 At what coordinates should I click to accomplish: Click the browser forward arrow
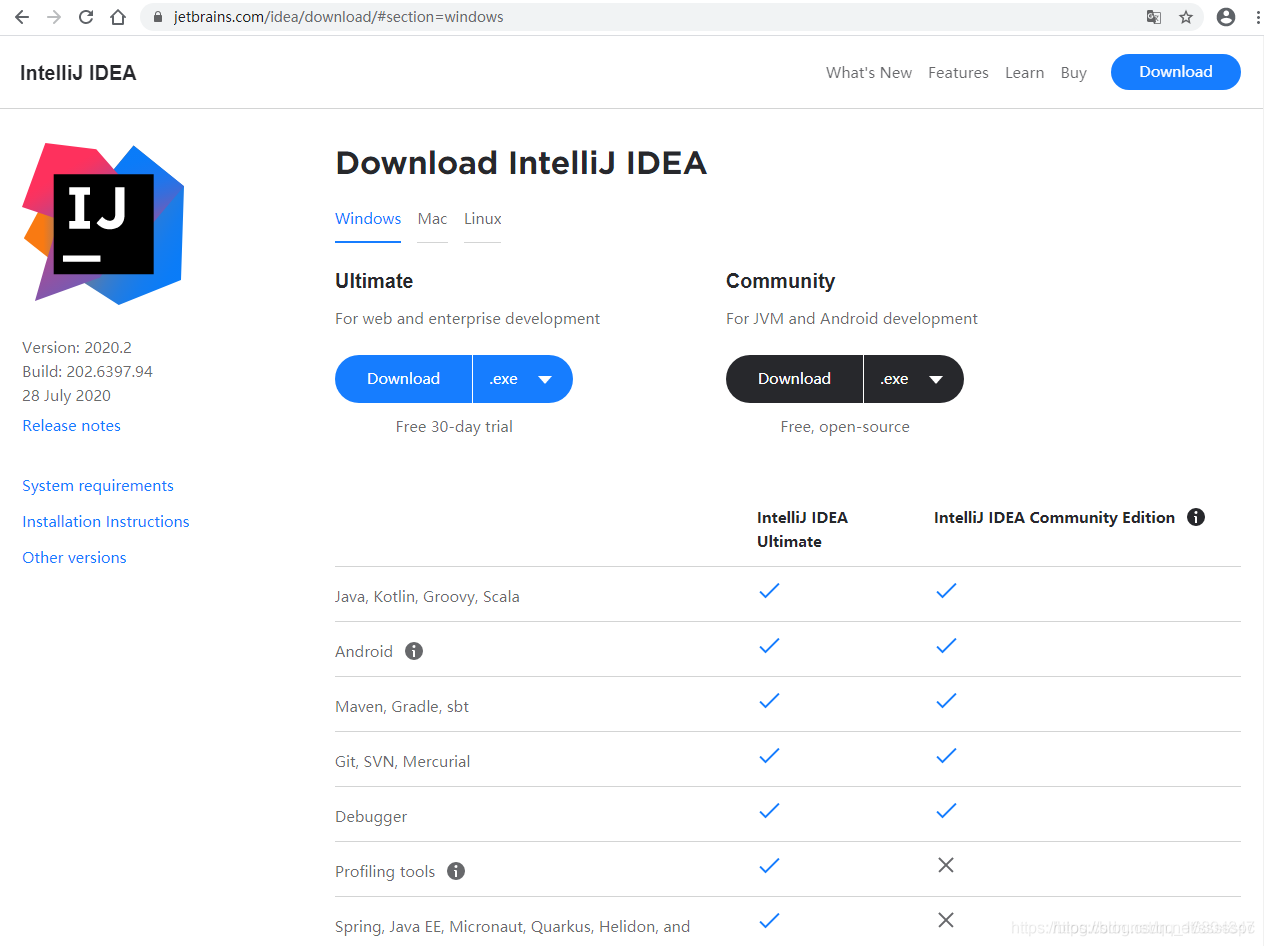pos(54,17)
